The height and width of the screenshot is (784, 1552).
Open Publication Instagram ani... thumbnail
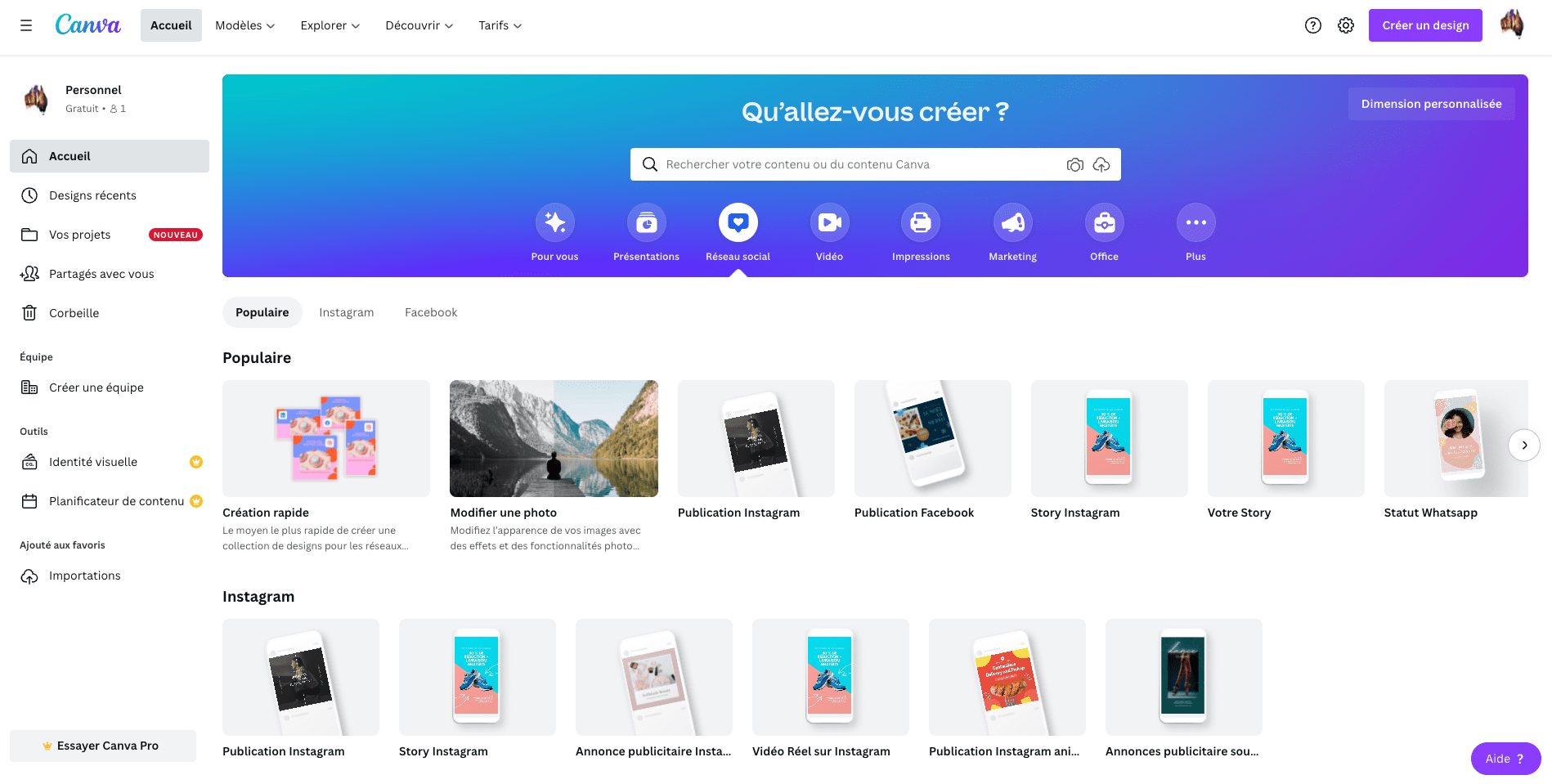(x=1007, y=677)
